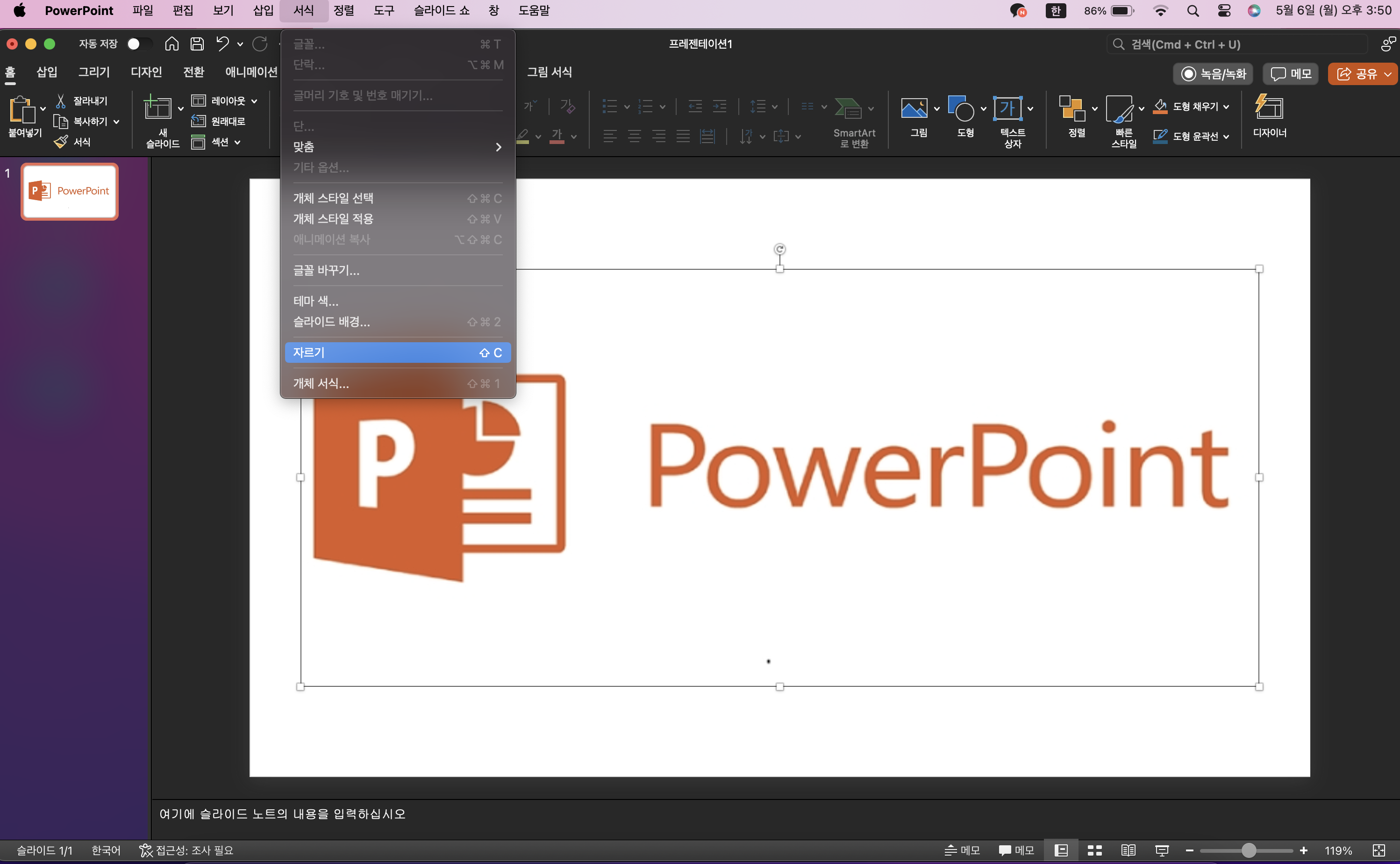Click the Share (공유) button
This screenshot has height=864, width=1400.
tap(1362, 74)
